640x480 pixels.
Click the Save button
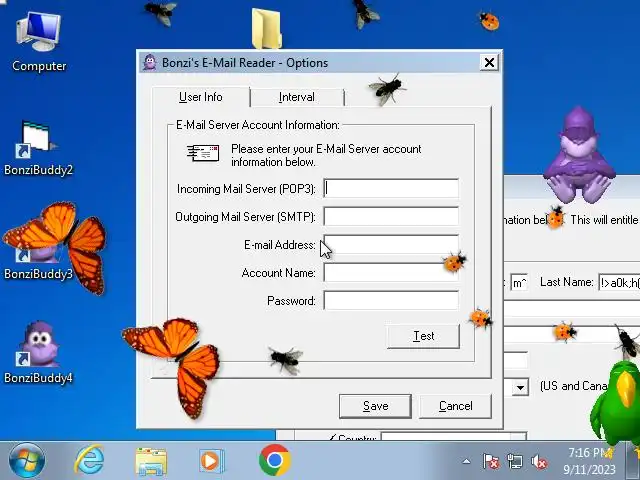click(x=375, y=406)
